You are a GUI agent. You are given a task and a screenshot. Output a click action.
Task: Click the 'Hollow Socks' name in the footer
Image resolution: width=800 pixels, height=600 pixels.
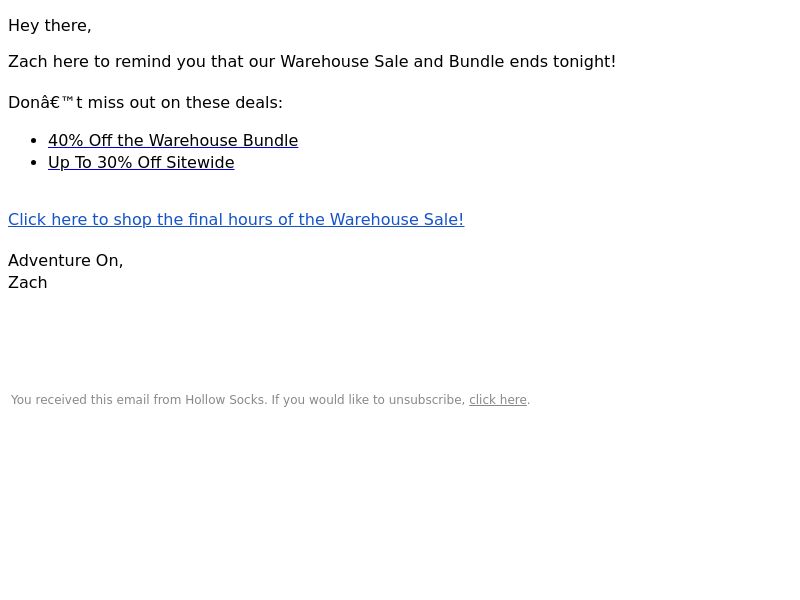[224, 399]
